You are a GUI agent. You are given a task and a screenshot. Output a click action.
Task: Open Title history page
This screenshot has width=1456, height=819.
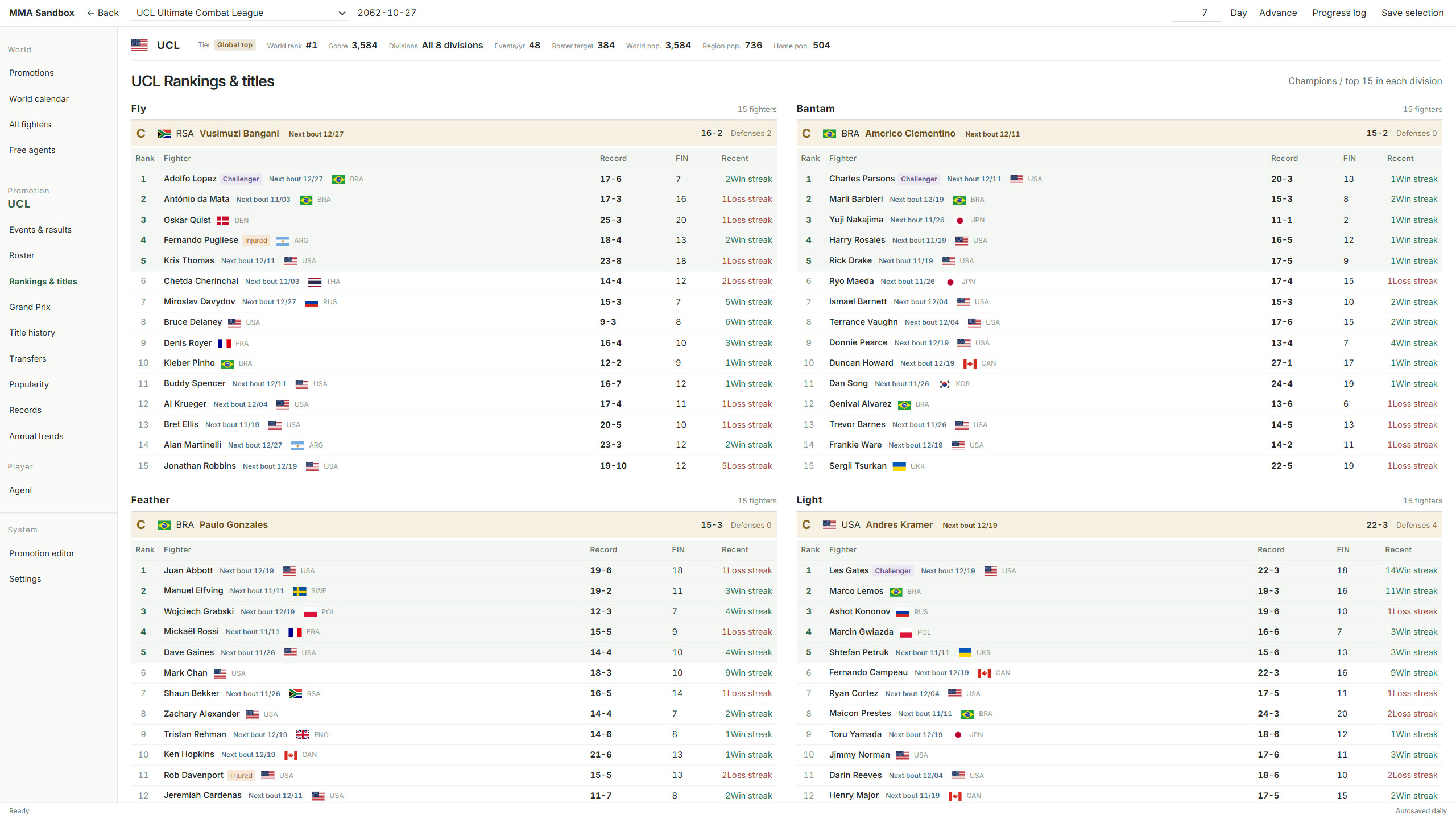(x=32, y=333)
